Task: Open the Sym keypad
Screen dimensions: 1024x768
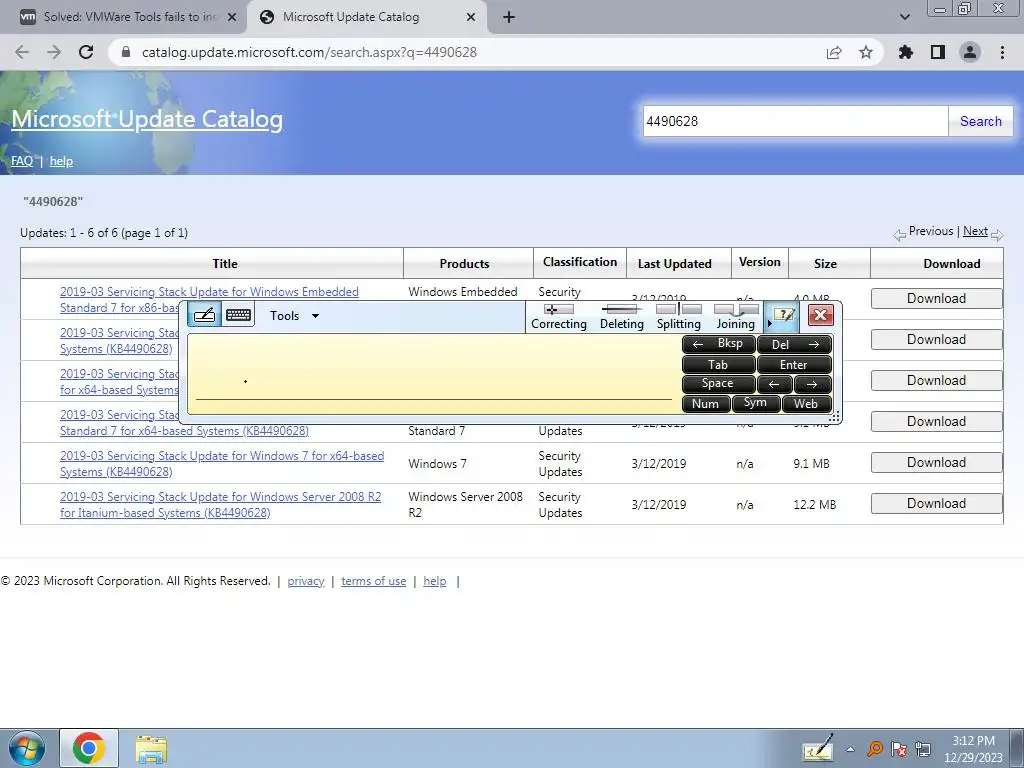Action: 756,404
